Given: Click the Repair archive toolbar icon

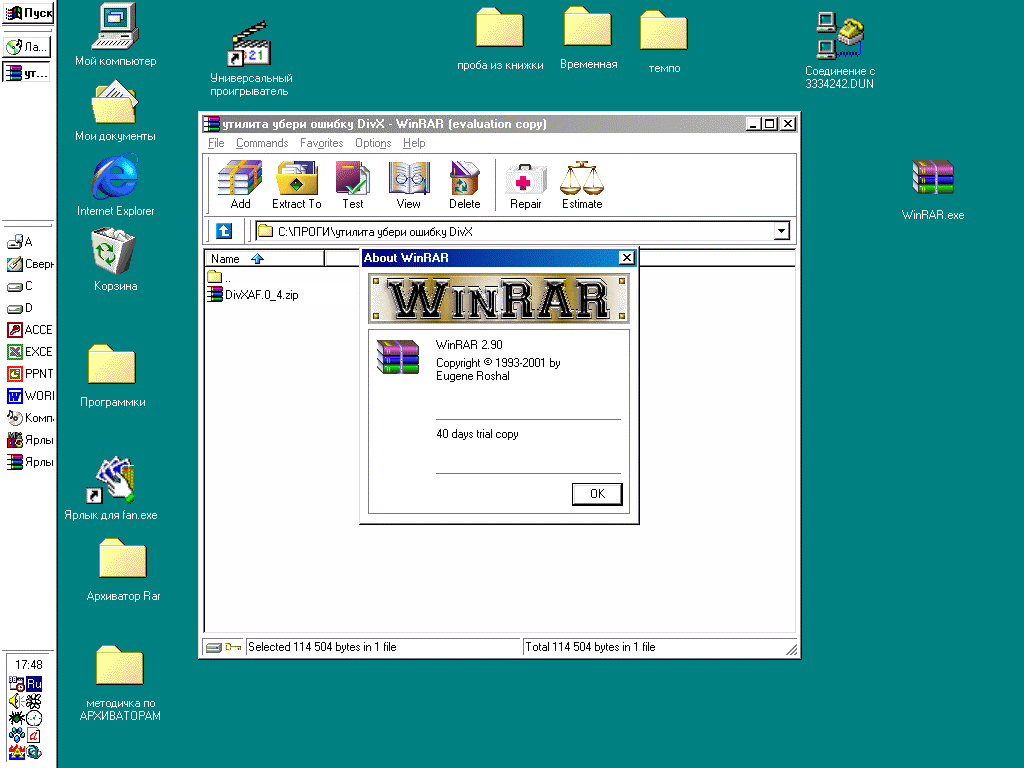Looking at the screenshot, I should [526, 185].
